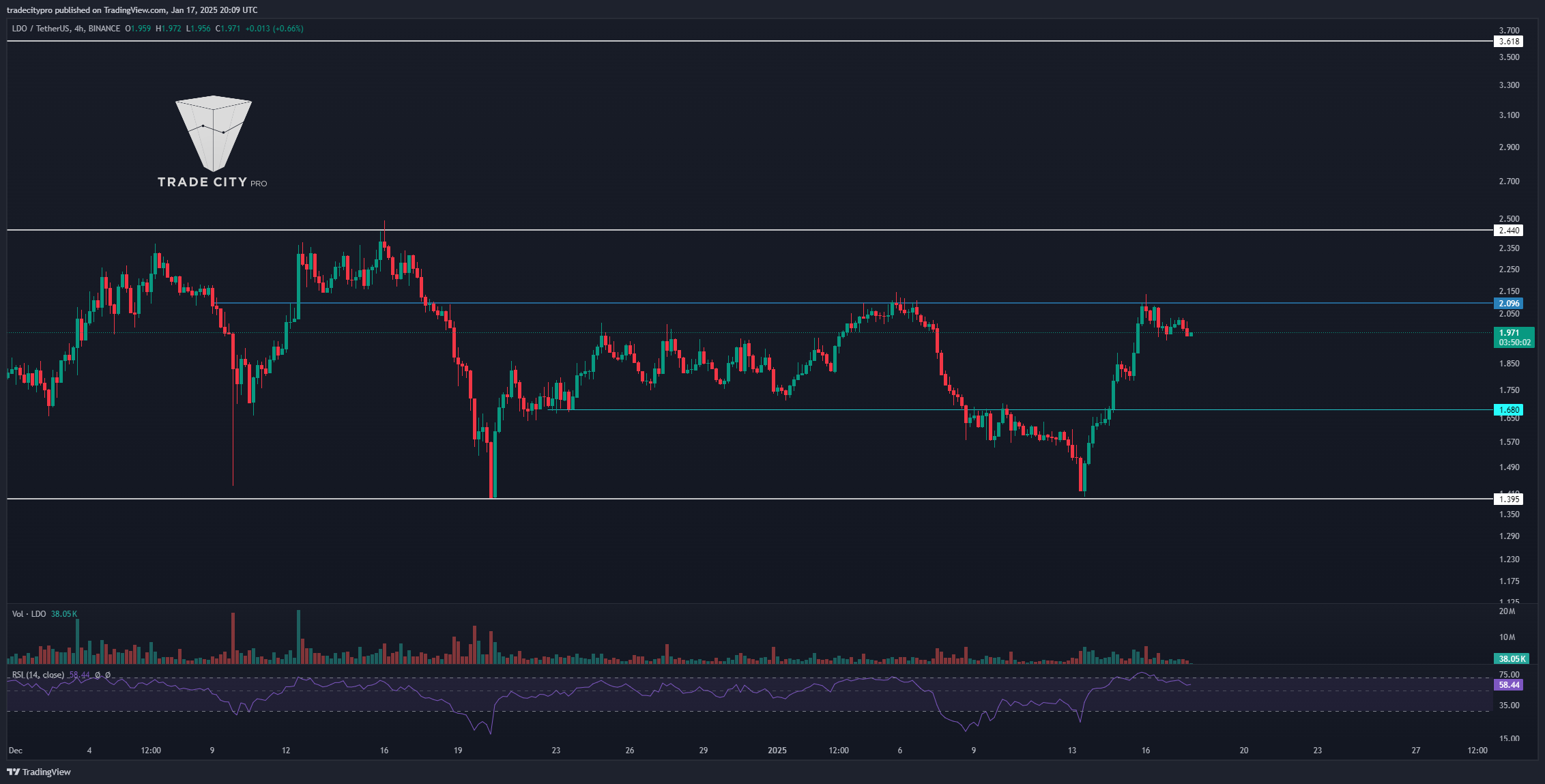Click the 2.150 price axis tick
This screenshot has height=784, width=1545.
[1509, 291]
